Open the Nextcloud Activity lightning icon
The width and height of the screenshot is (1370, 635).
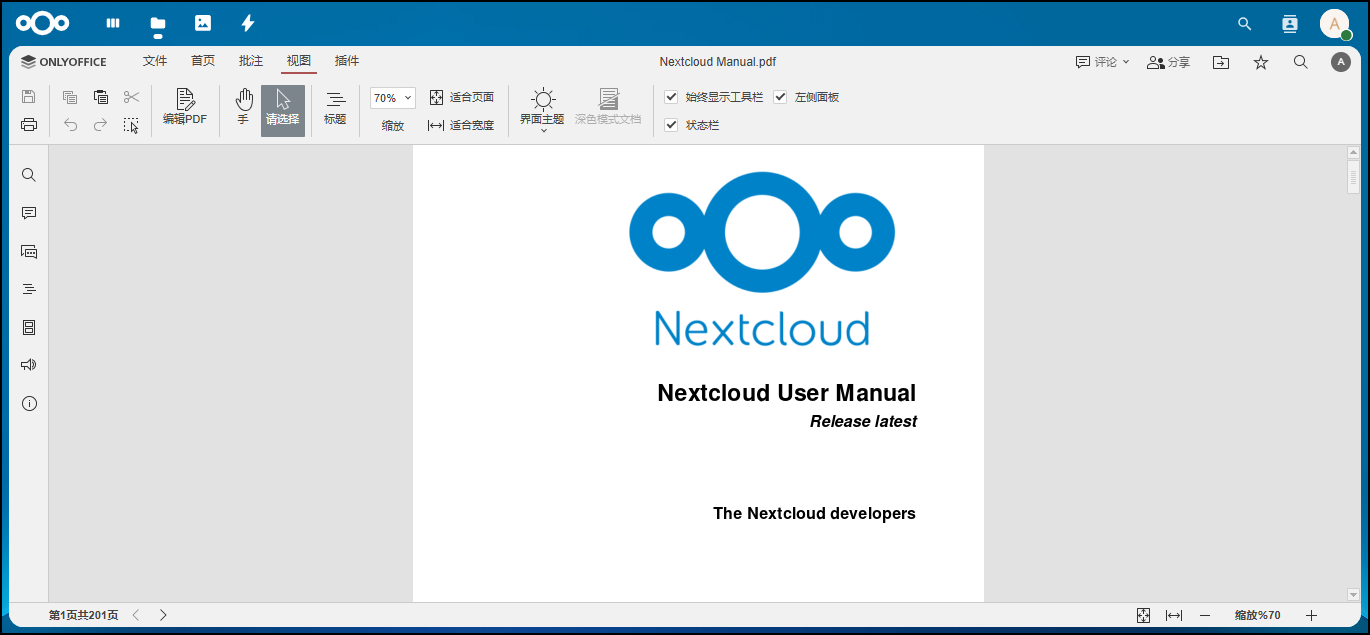point(248,23)
